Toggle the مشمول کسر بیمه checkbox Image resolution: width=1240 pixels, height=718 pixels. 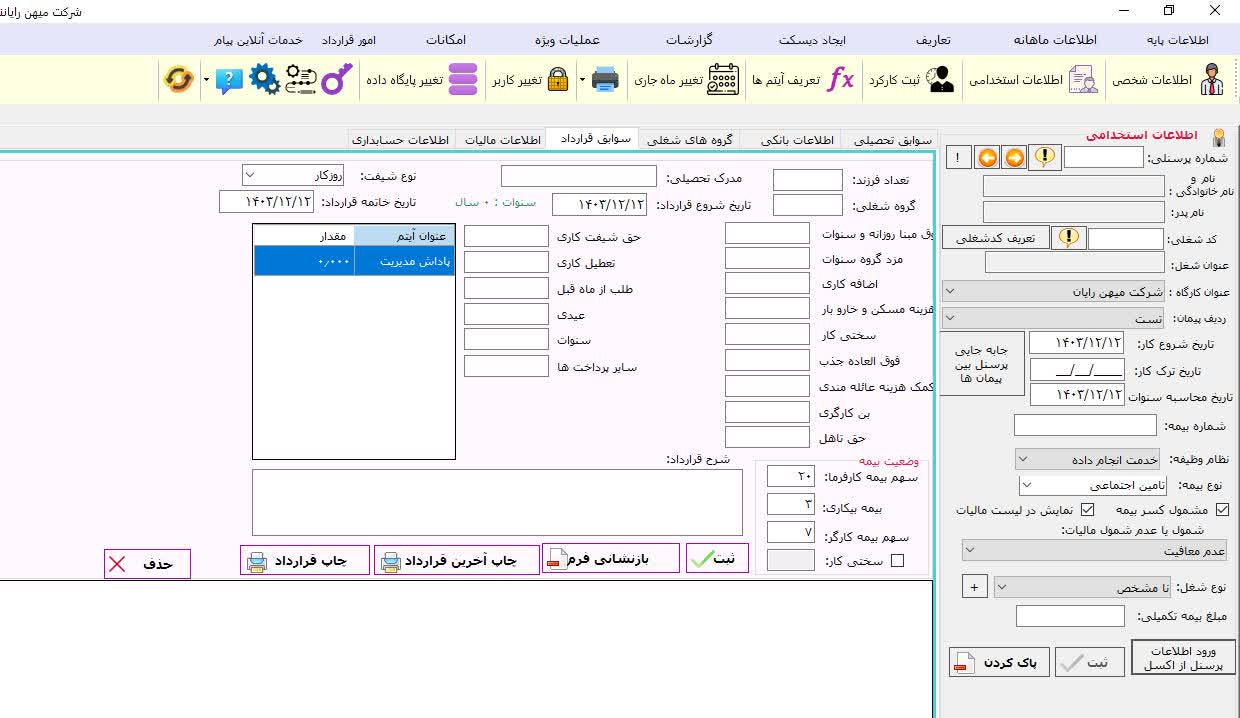pyautogui.click(x=1221, y=510)
